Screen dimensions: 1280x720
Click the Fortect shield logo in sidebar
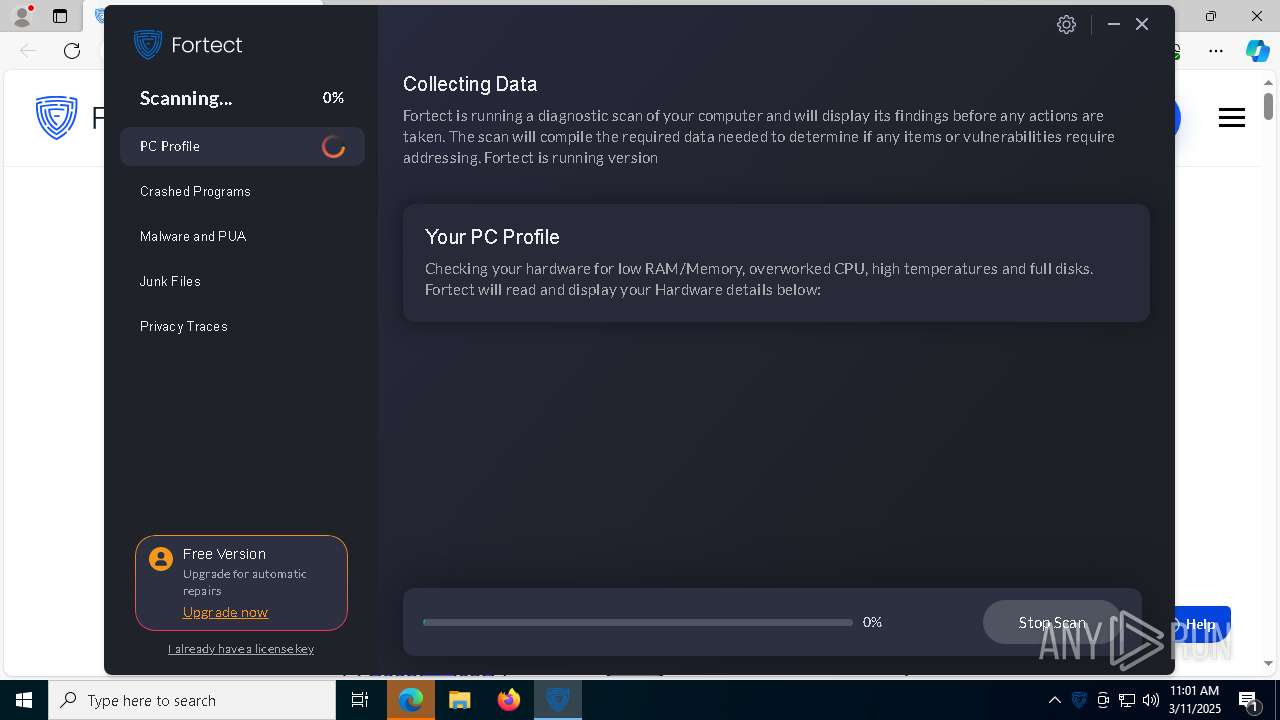pyautogui.click(x=148, y=44)
